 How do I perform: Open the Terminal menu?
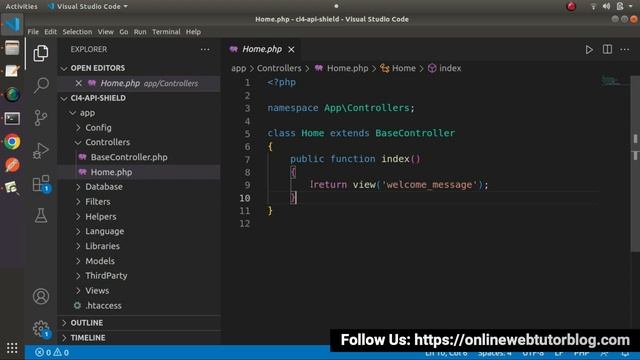coord(166,32)
